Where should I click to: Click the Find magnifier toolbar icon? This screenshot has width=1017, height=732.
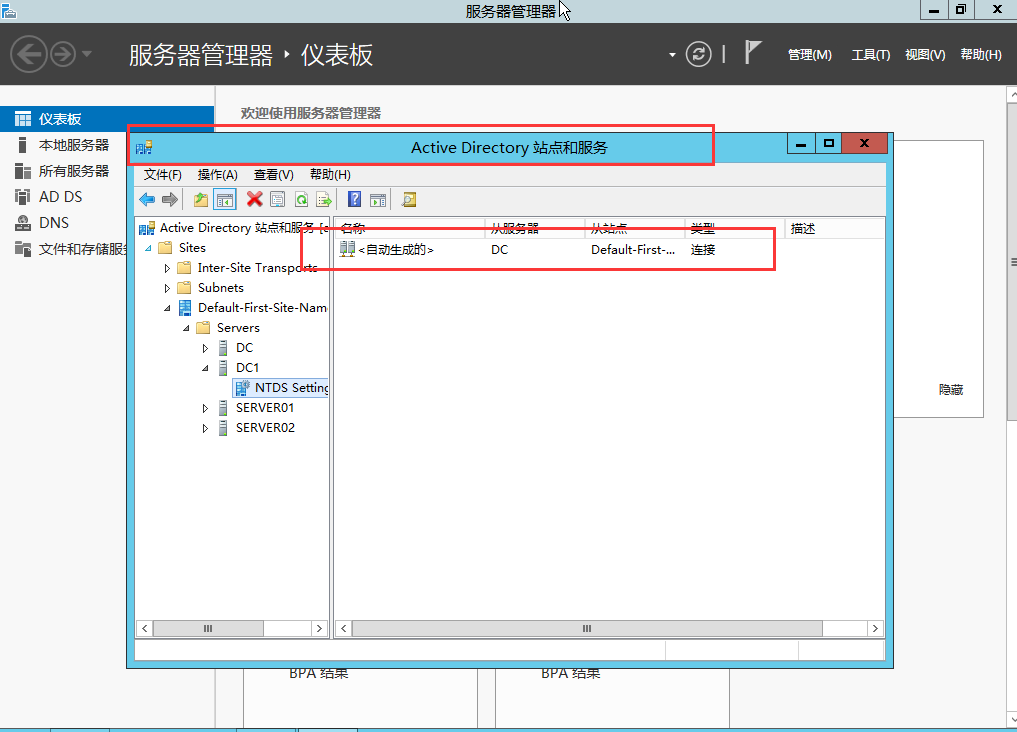409,200
